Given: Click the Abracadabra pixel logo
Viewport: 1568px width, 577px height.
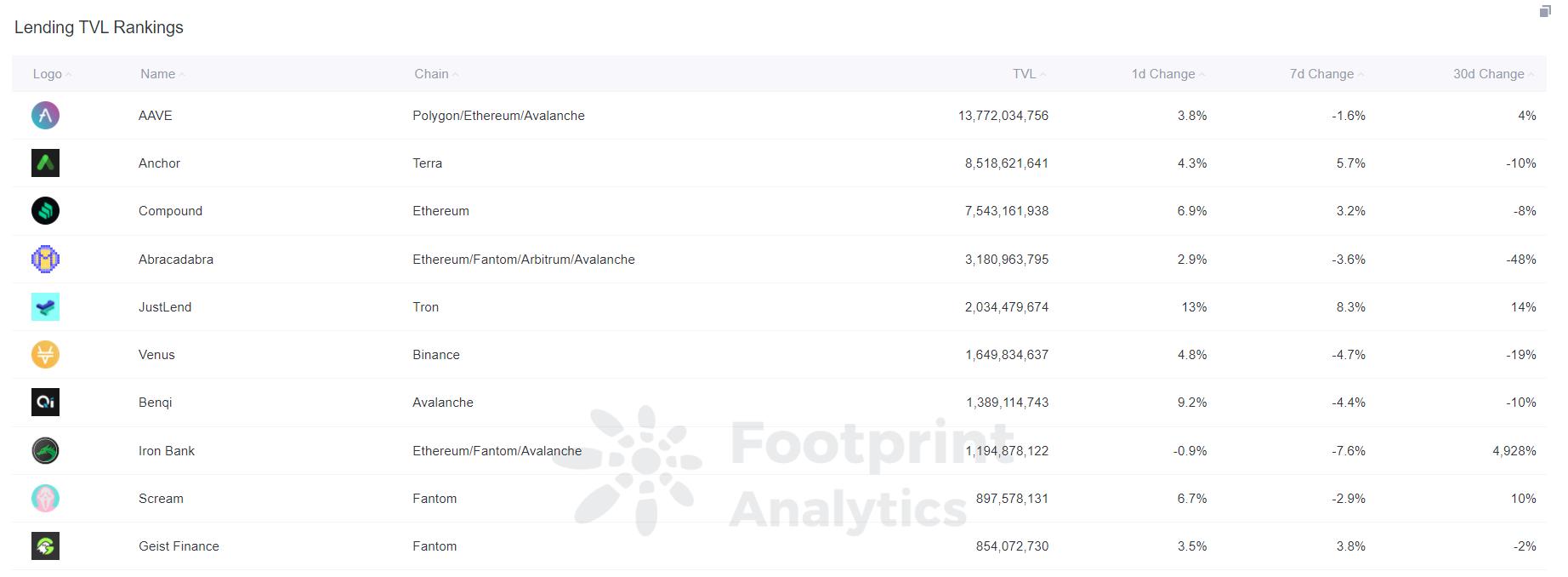Looking at the screenshot, I should coord(45,259).
